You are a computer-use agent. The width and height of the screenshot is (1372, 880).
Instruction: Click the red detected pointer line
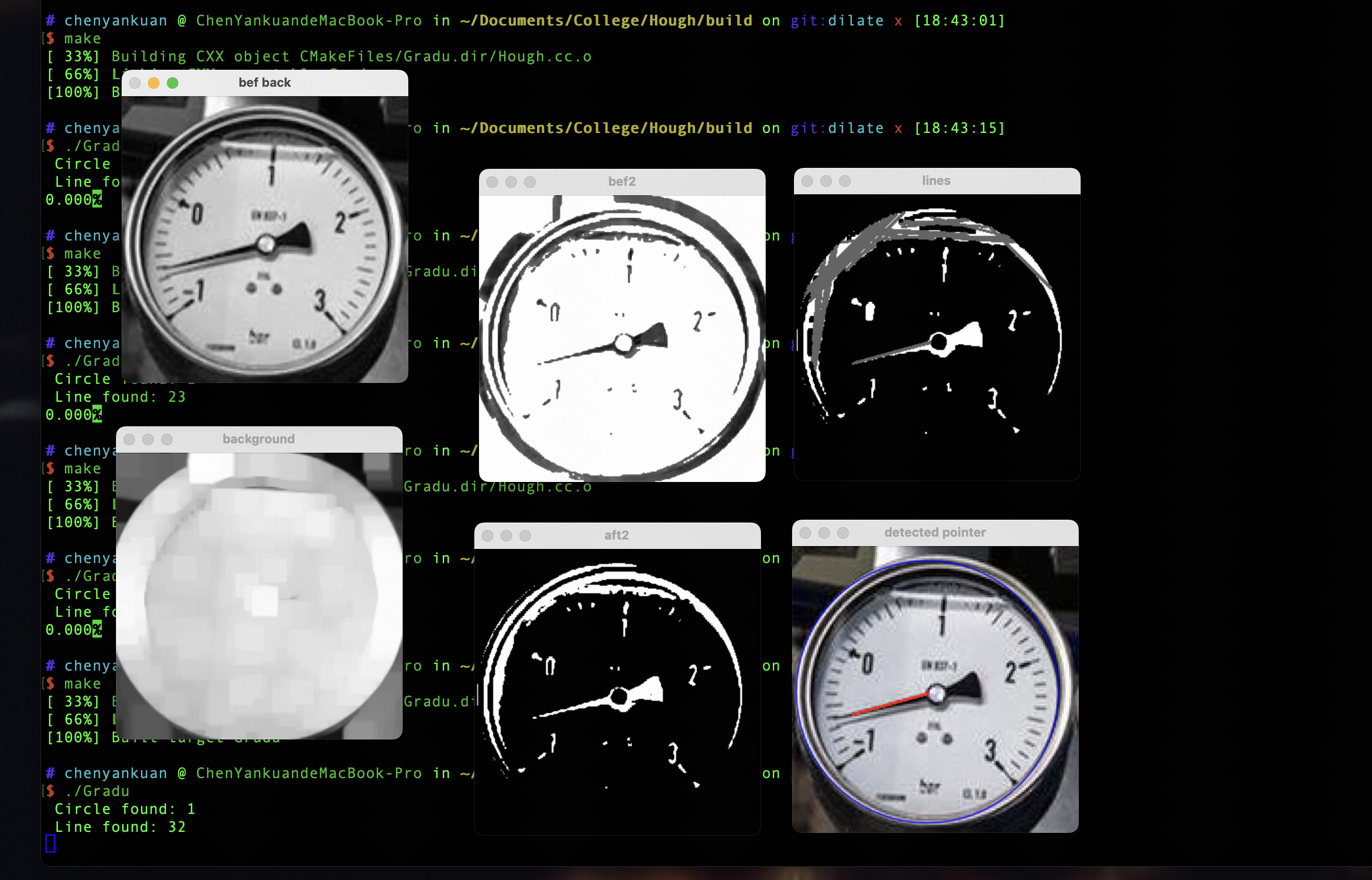890,705
